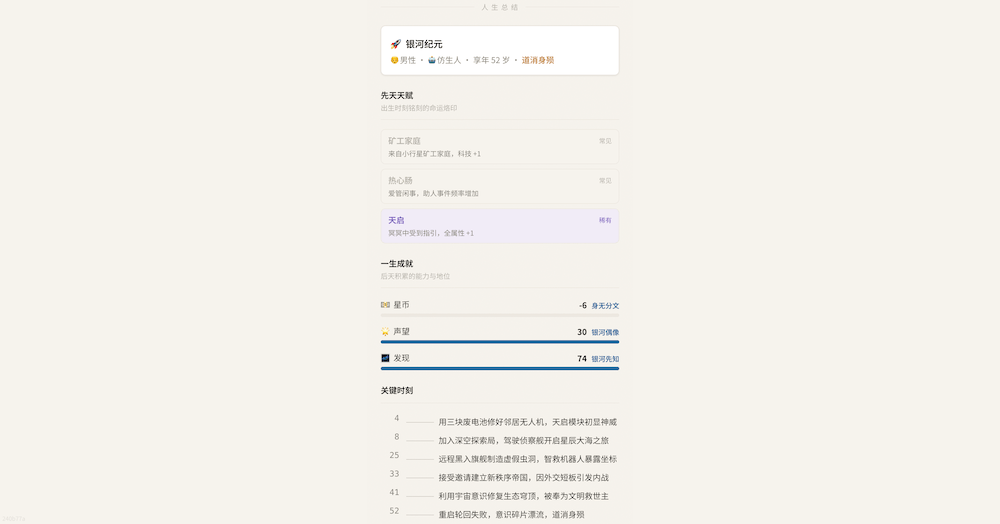
Task: Click the 银河先知 discovery title
Action: [605, 359]
